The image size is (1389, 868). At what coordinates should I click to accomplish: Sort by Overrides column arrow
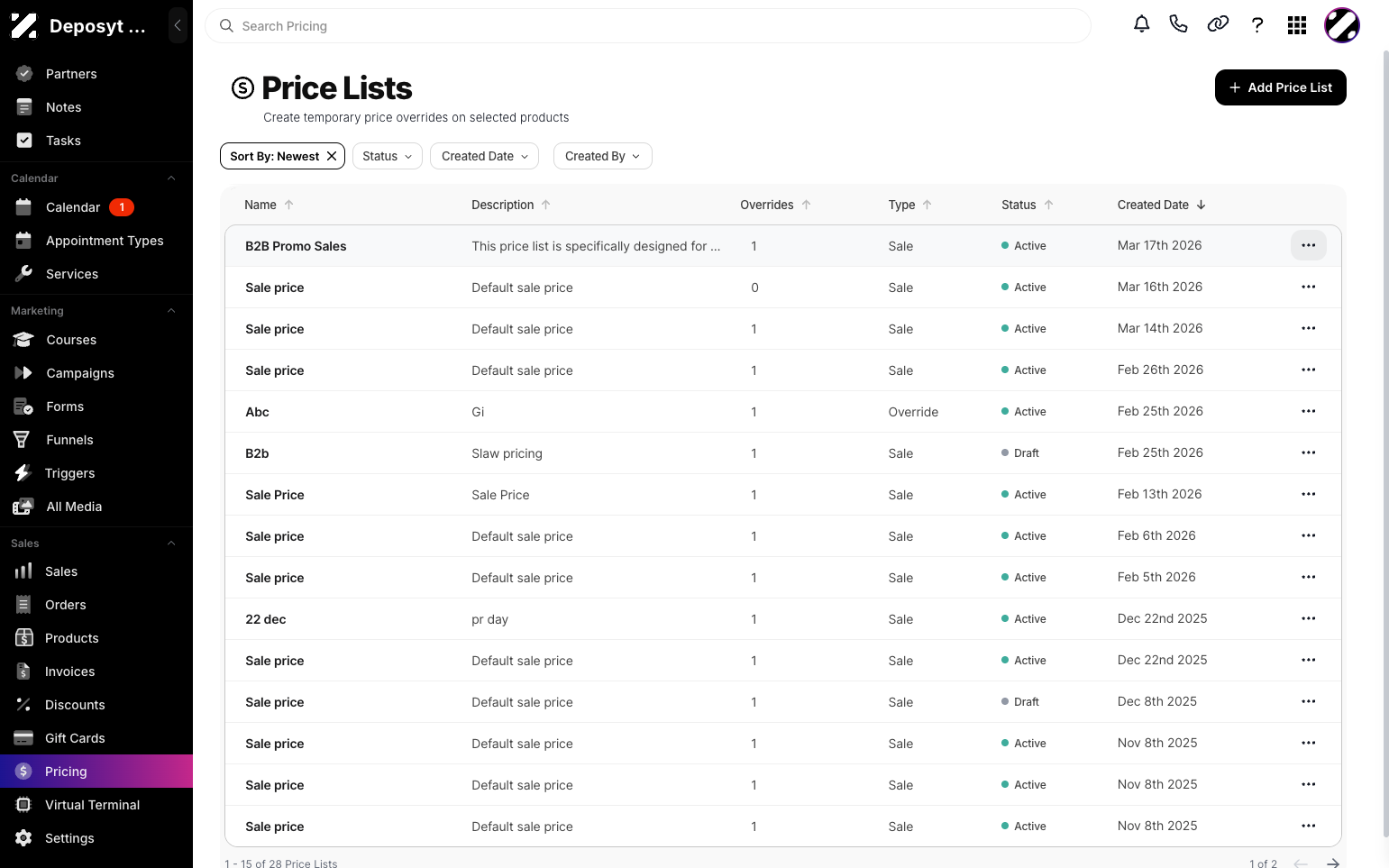[x=806, y=205]
